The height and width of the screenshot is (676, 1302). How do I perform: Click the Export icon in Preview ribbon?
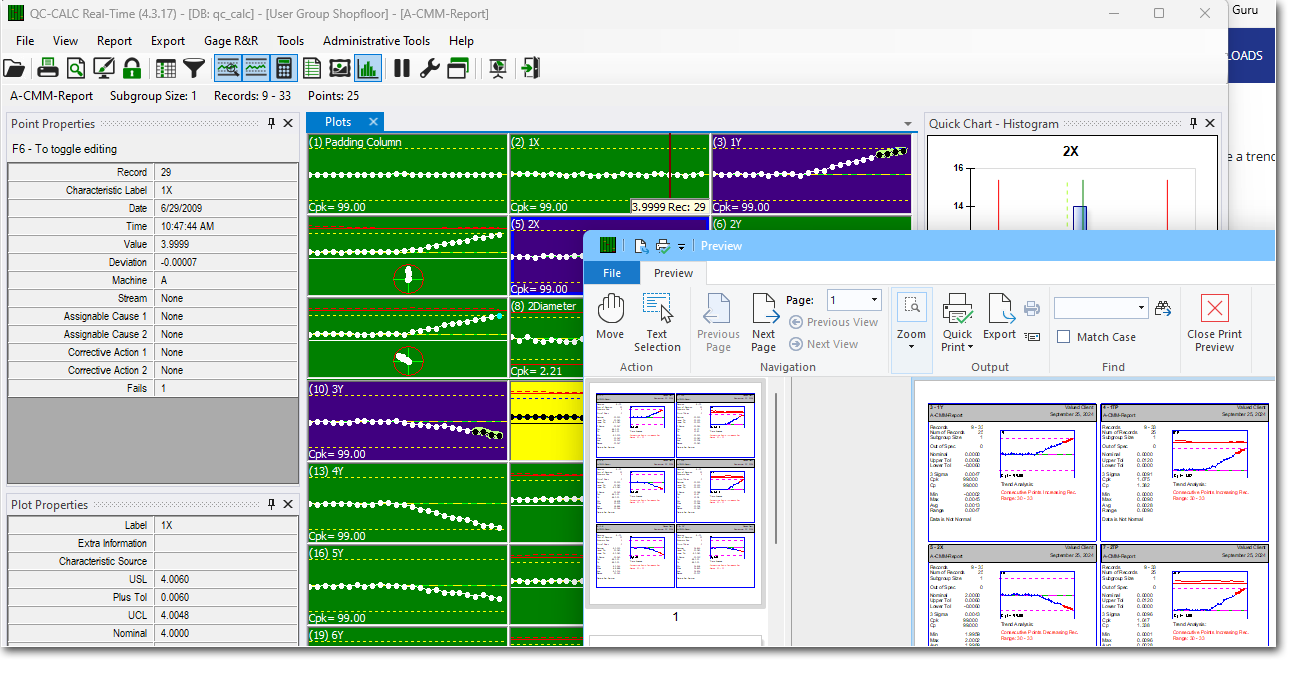pyautogui.click(x=1000, y=316)
